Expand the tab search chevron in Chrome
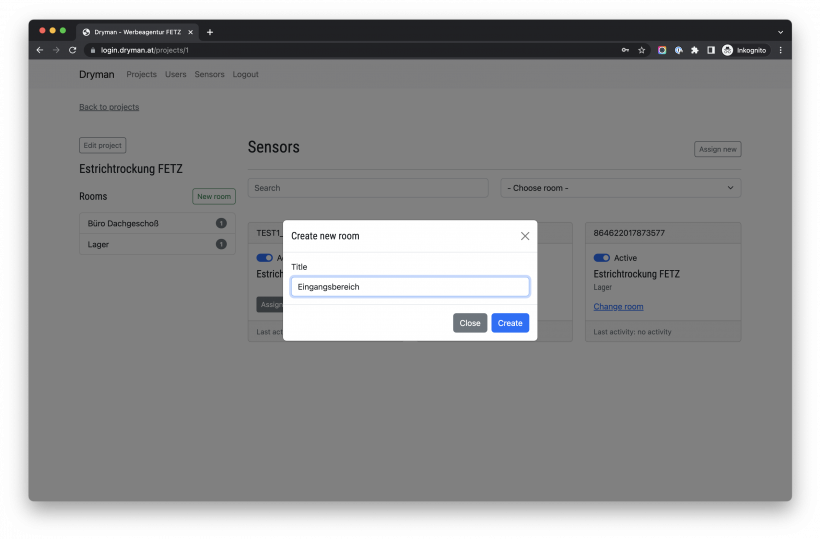The width and height of the screenshot is (820, 539). tap(780, 32)
